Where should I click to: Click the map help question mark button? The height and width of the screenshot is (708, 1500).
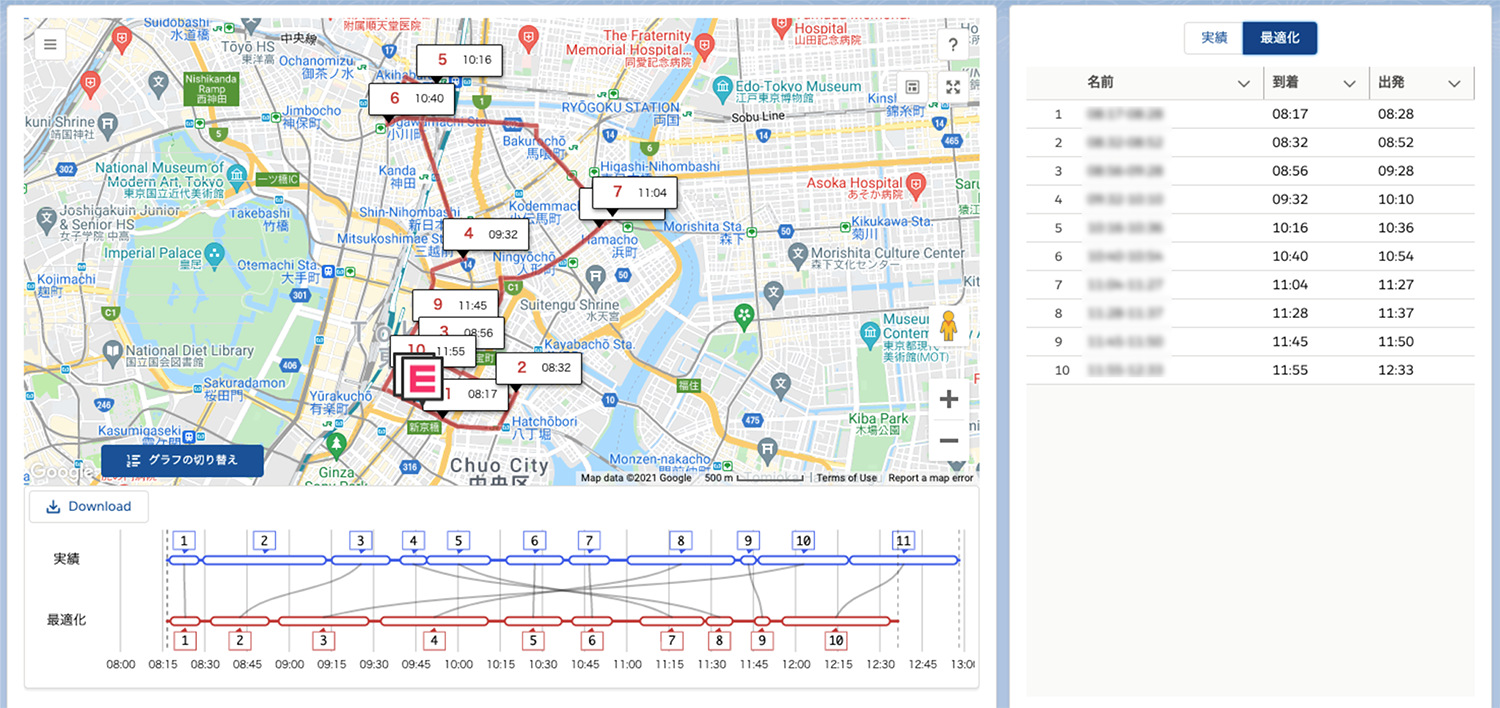tap(953, 44)
